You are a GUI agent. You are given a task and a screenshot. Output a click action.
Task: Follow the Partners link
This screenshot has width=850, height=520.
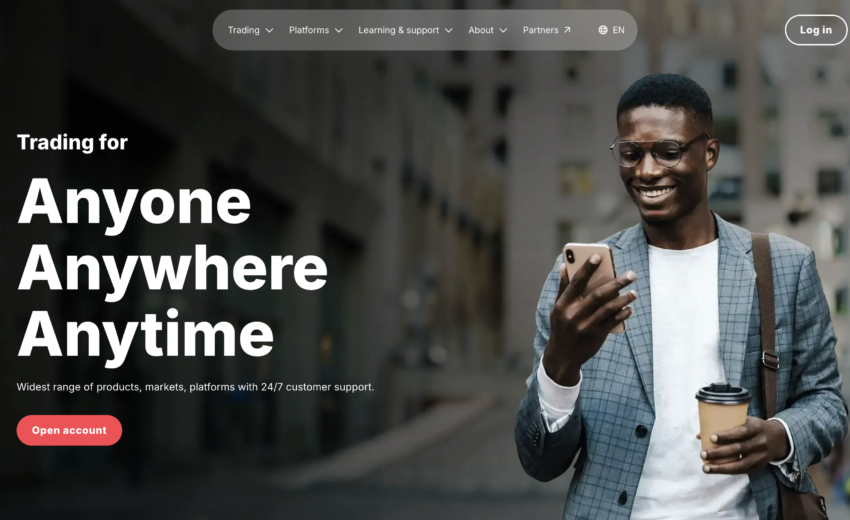click(546, 30)
